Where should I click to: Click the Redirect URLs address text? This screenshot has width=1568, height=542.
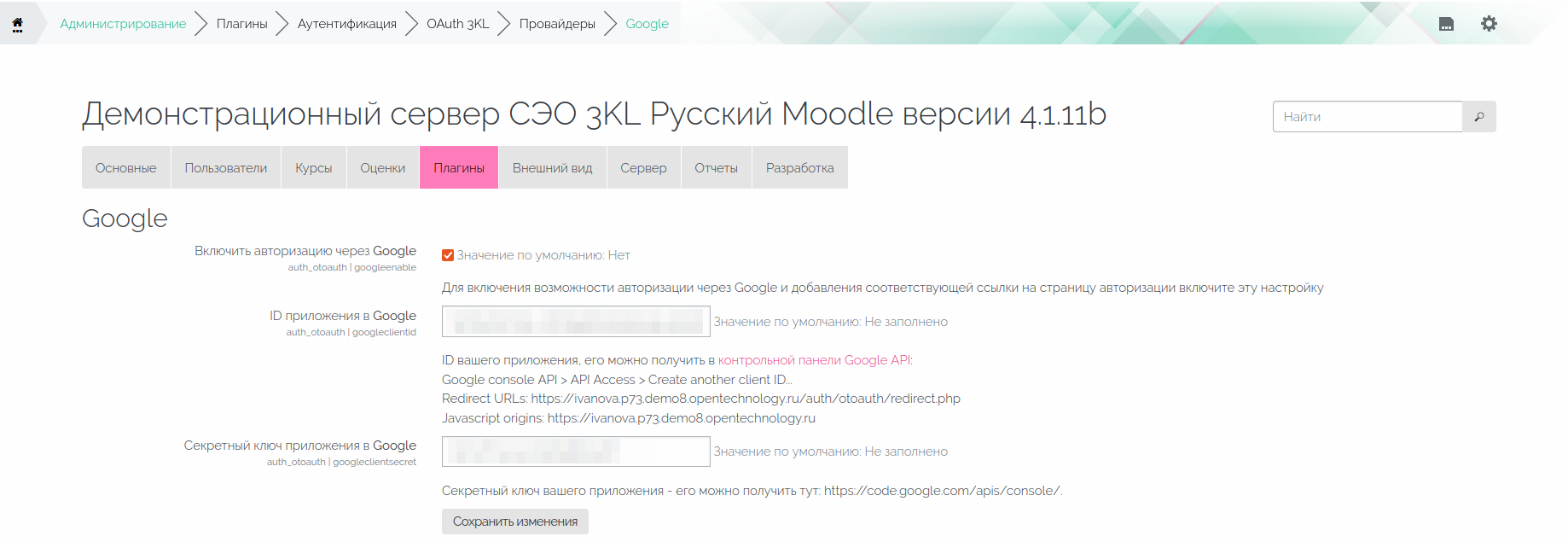click(746, 399)
